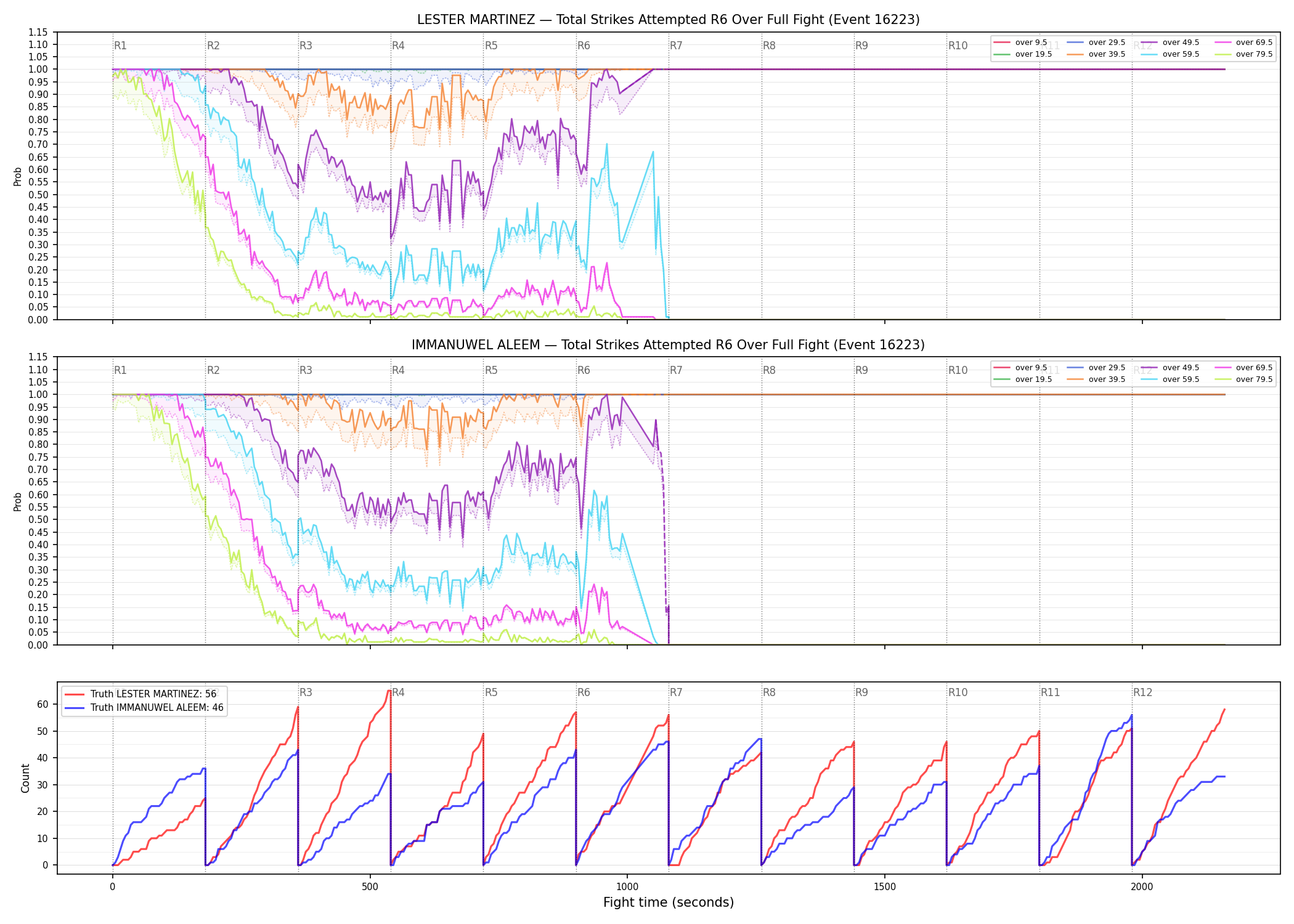The image size is (1294, 924).
Task: Click R4 label in Lester Martinez chart
Action: (x=398, y=46)
